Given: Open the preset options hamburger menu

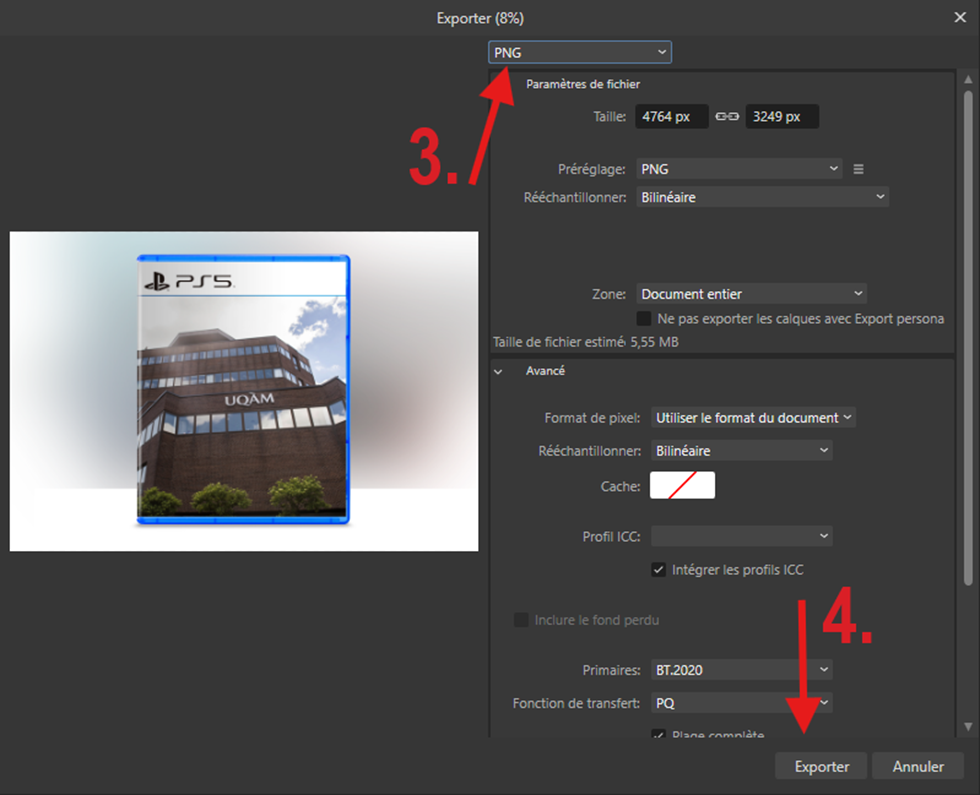Looking at the screenshot, I should click(858, 169).
